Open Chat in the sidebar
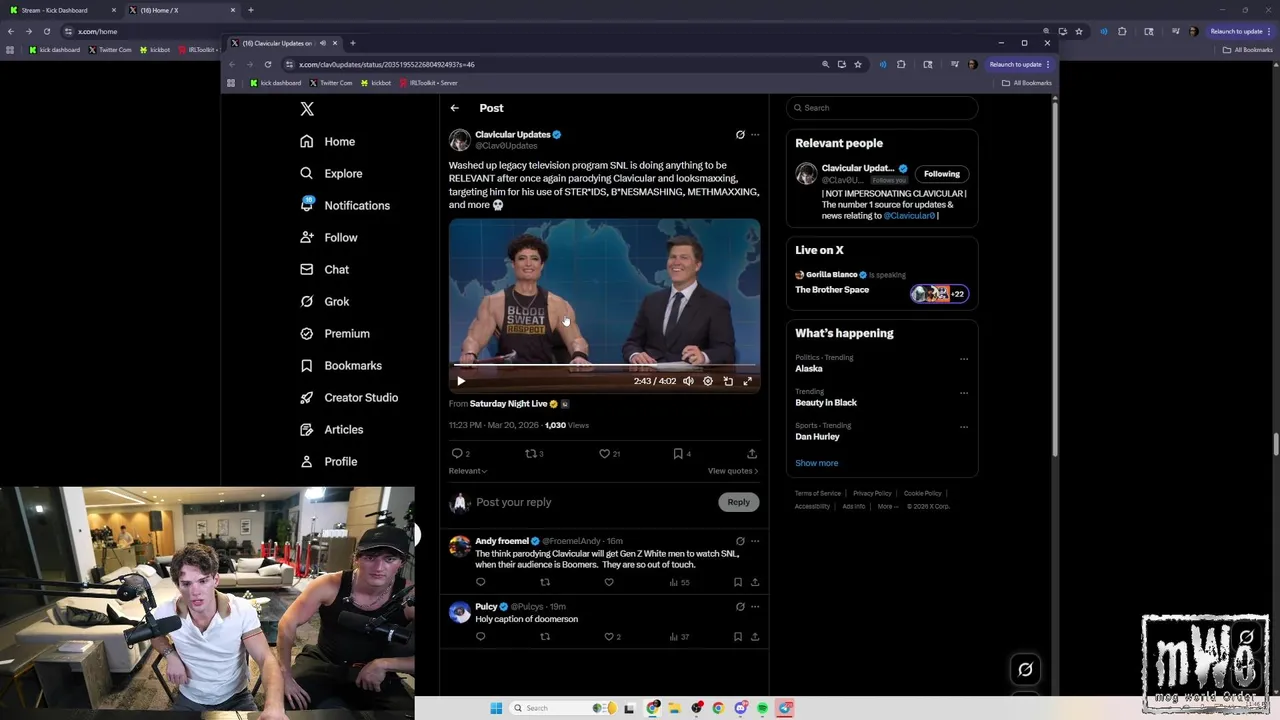 324,270
